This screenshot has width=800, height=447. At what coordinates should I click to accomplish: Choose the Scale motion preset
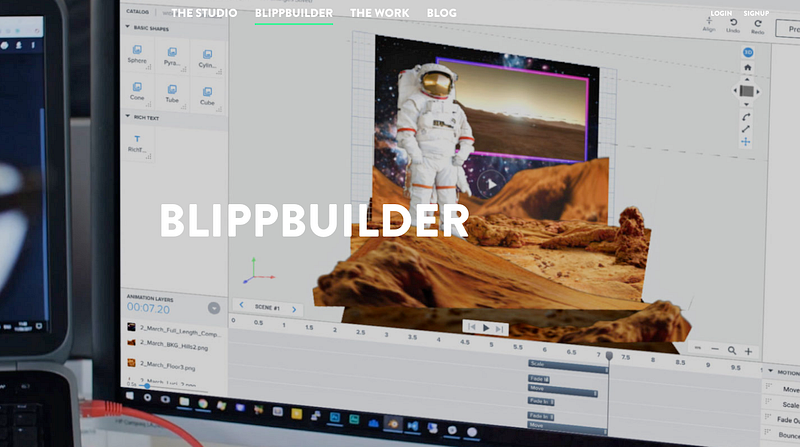point(791,405)
